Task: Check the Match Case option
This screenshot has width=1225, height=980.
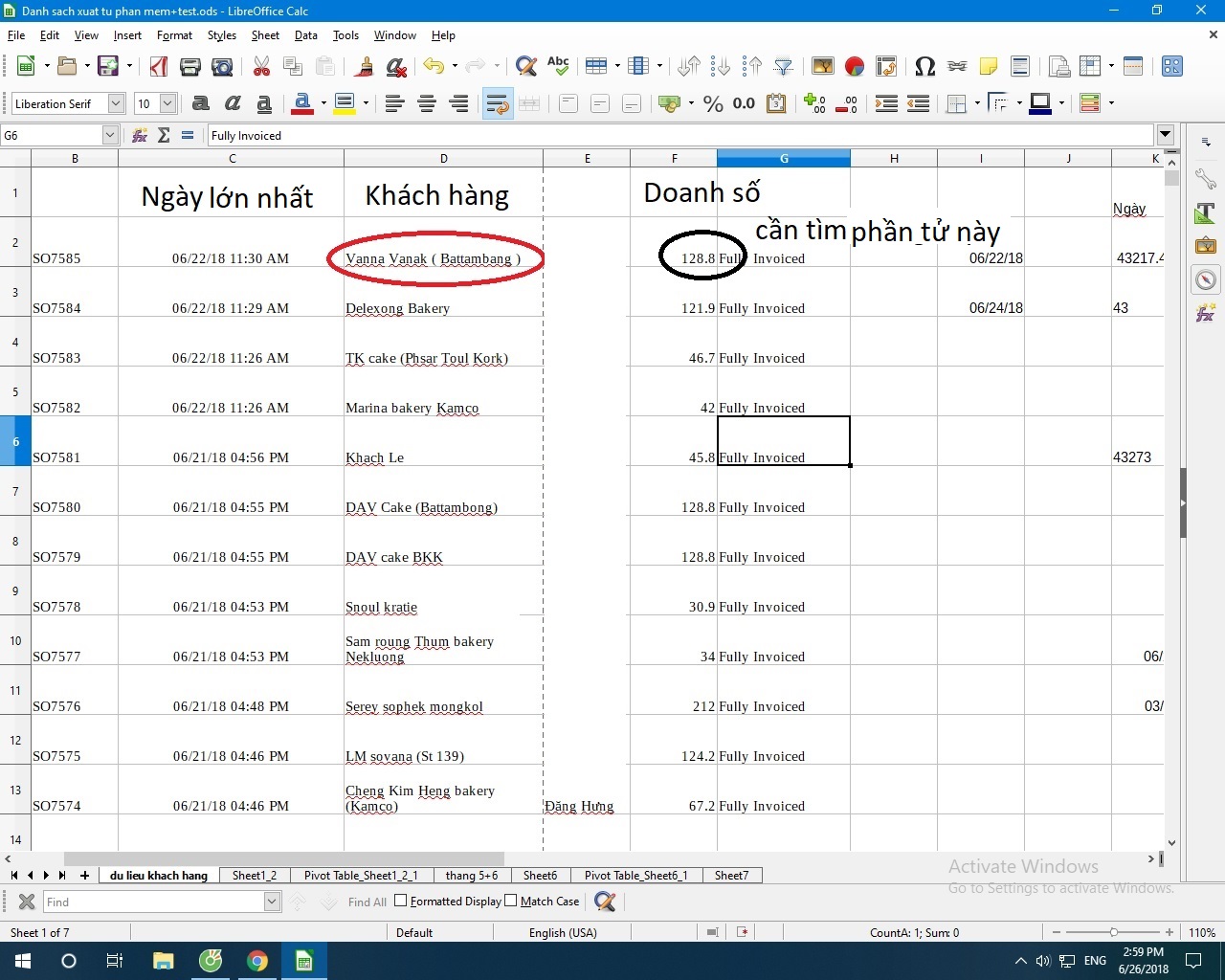Action: [511, 901]
